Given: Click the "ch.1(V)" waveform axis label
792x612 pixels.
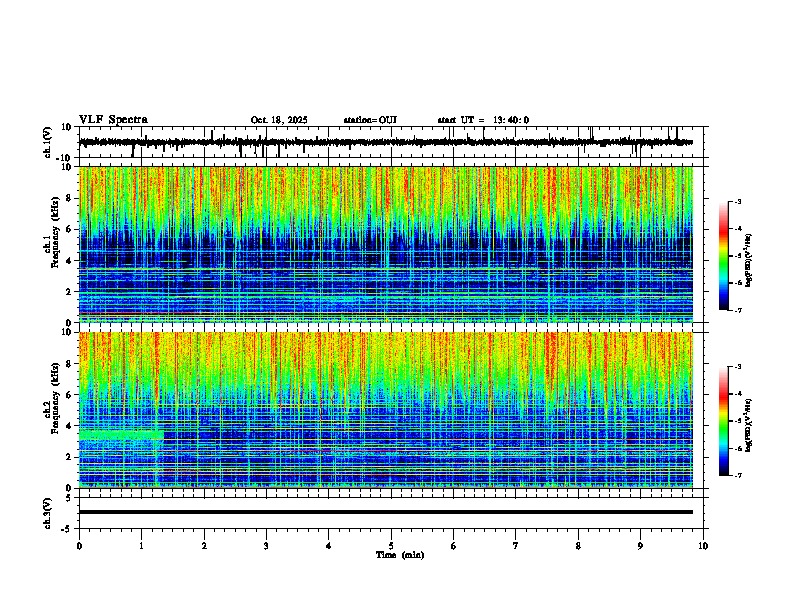Looking at the screenshot, I should [x=48, y=142].
